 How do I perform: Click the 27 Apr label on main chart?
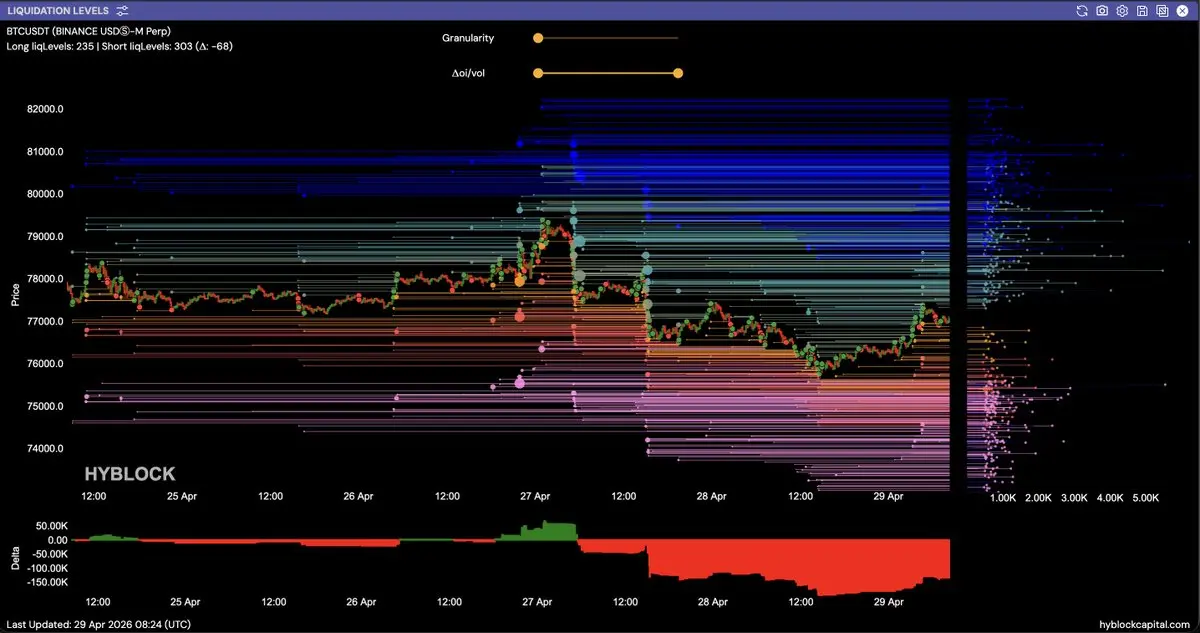point(536,496)
